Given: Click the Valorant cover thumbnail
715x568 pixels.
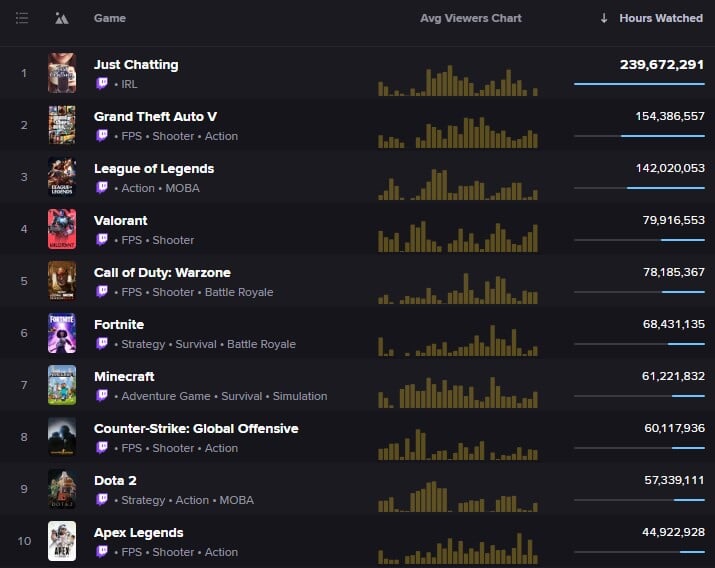Looking at the screenshot, I should pyautogui.click(x=62, y=229).
